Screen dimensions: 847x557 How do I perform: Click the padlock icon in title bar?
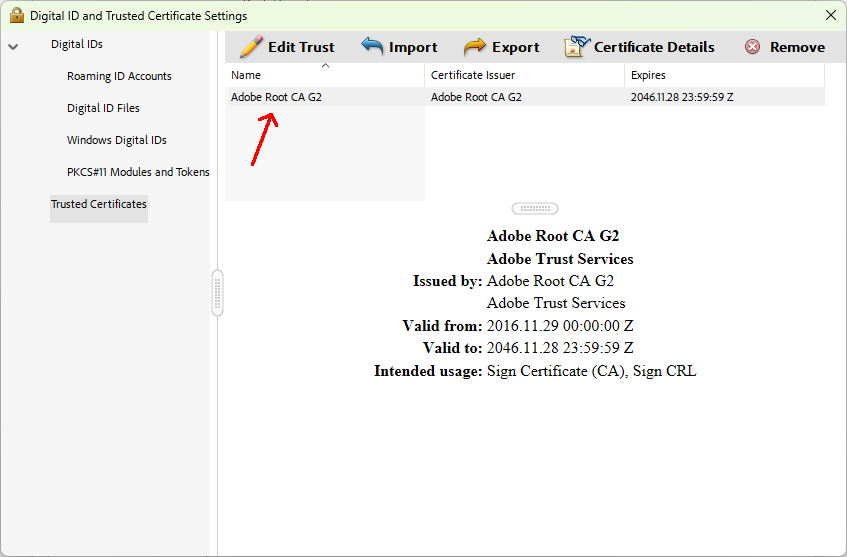(17, 15)
